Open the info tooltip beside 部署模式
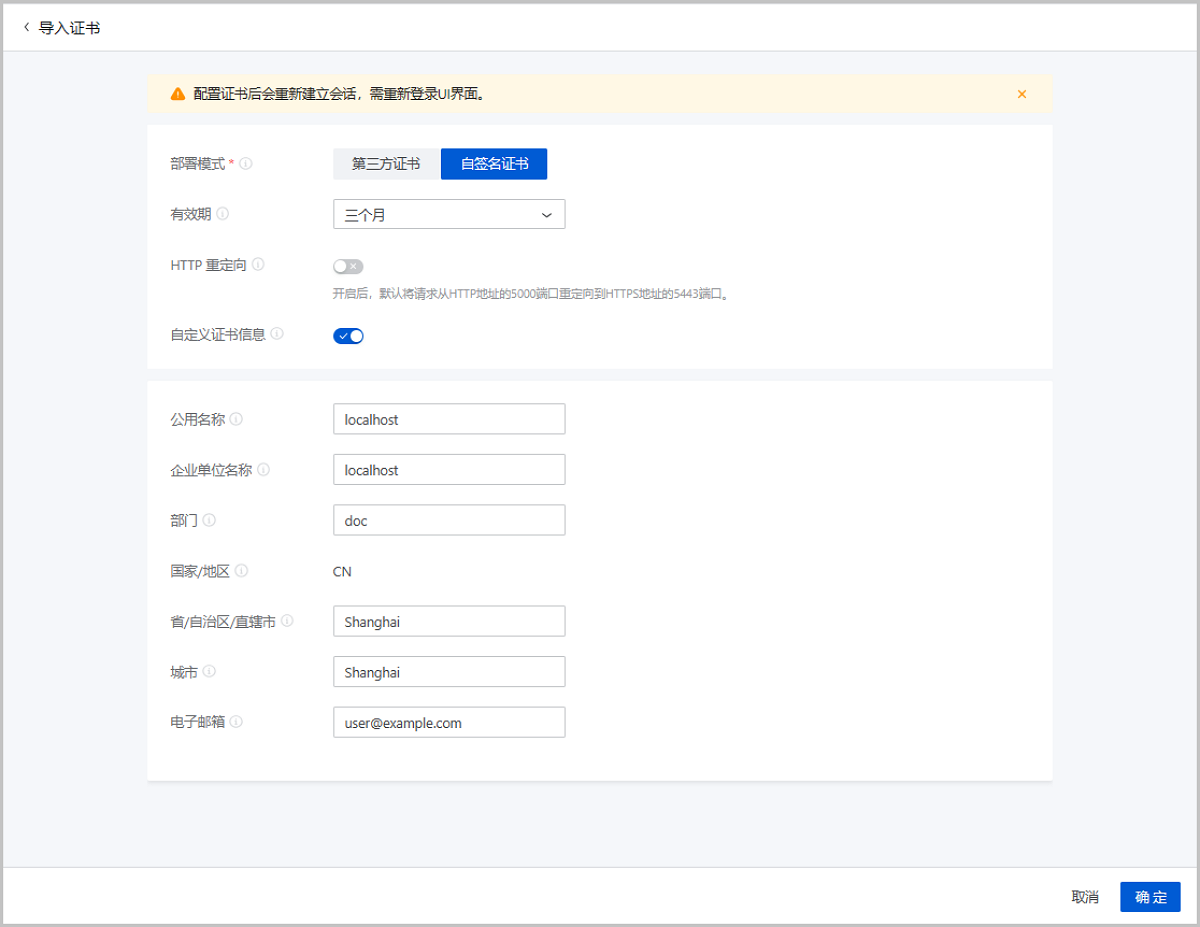The height and width of the screenshot is (927, 1200). (247, 163)
